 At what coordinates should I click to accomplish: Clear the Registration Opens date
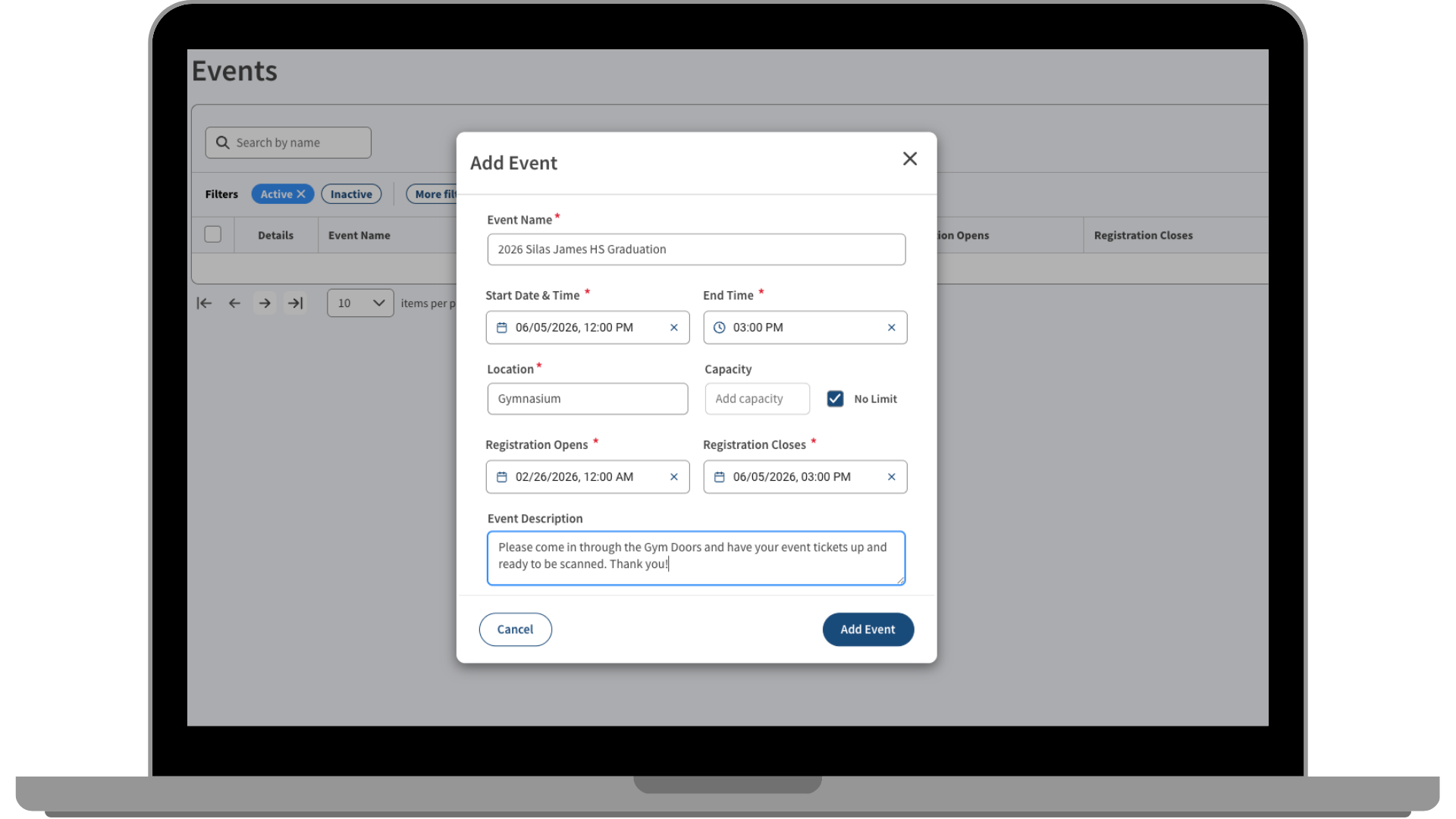(673, 477)
